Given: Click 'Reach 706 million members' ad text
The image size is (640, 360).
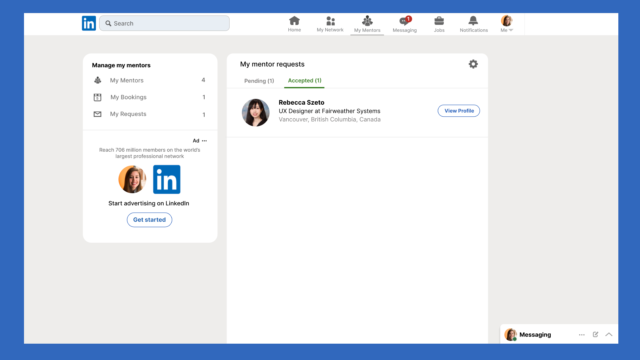Looking at the screenshot, I should pos(149,153).
